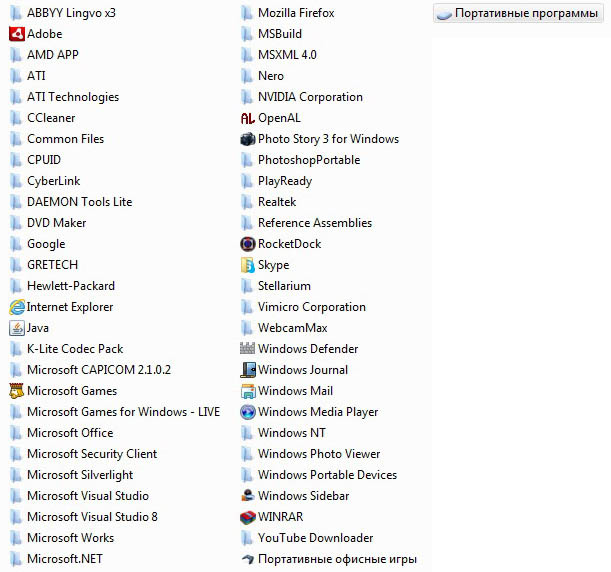Screen dimensions: 611x572
Task: Select the Windows Photo Viewer label
Action: coord(319,454)
